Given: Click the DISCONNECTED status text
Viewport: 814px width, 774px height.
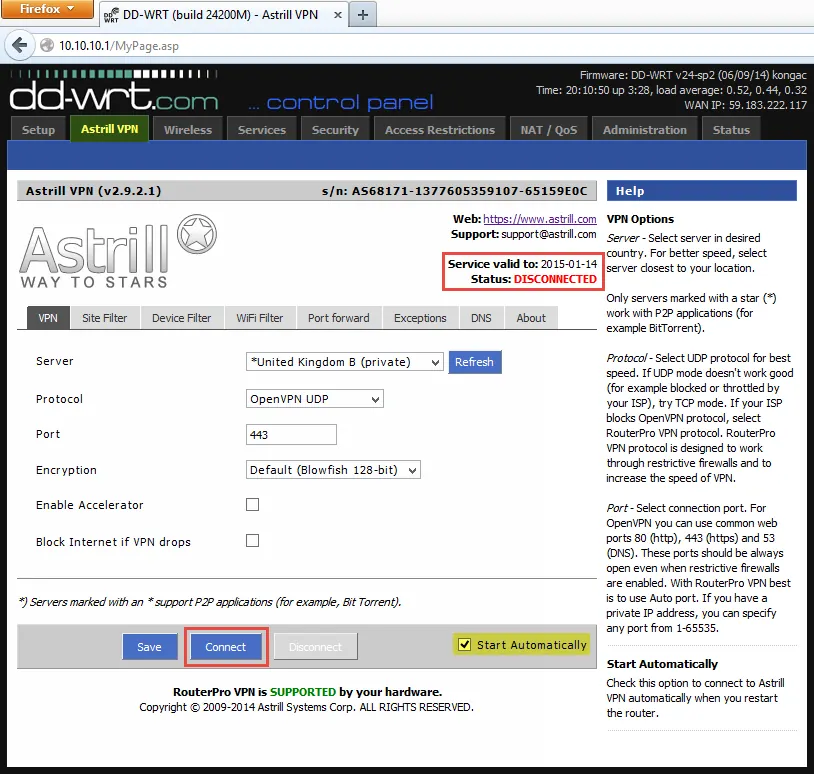Looking at the screenshot, I should click(555, 279).
